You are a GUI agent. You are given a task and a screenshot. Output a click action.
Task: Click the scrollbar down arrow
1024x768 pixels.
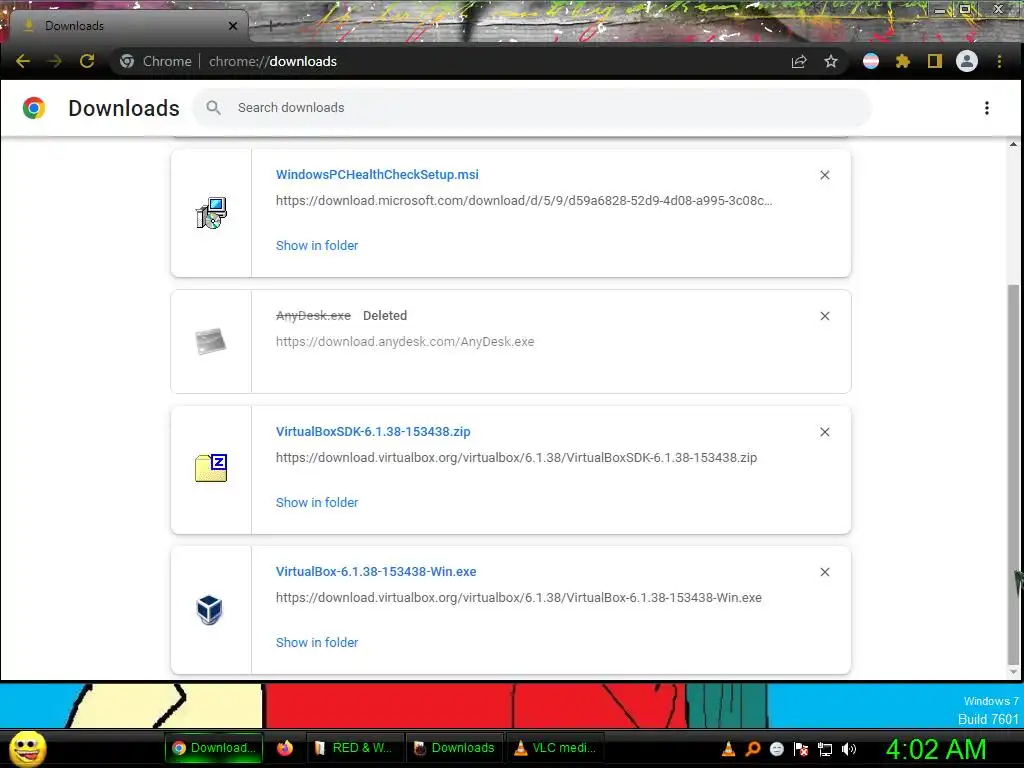(1014, 672)
